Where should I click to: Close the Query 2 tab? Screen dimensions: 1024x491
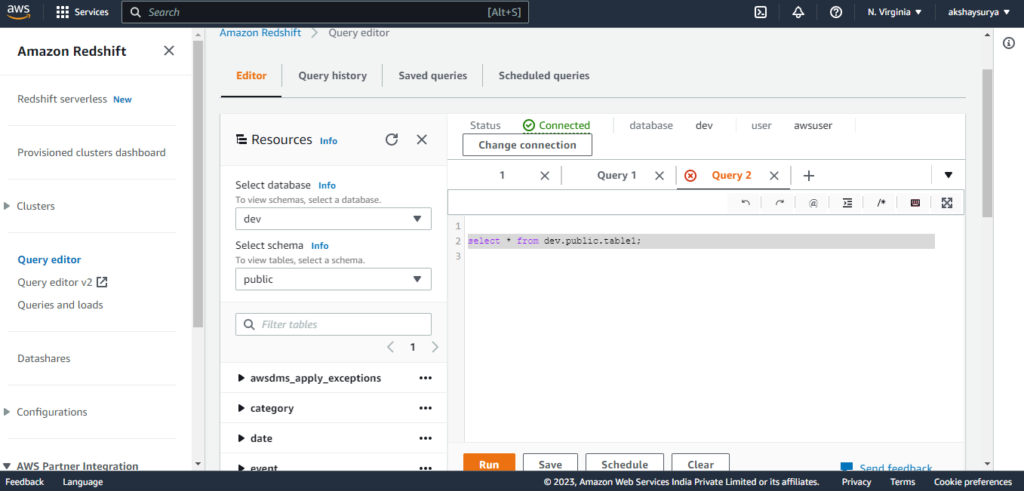[774, 176]
